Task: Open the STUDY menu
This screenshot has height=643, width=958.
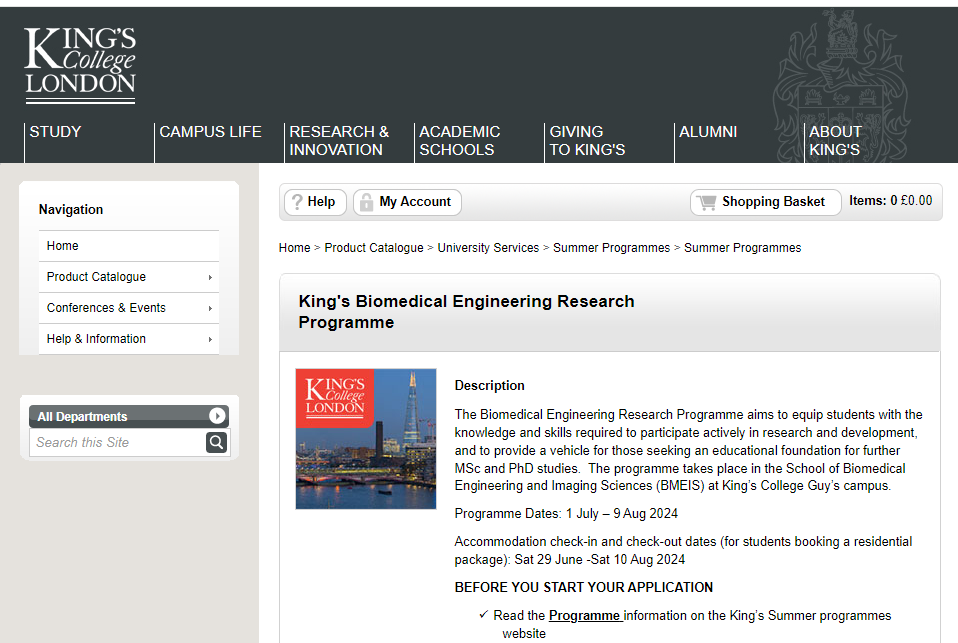Action: [55, 132]
